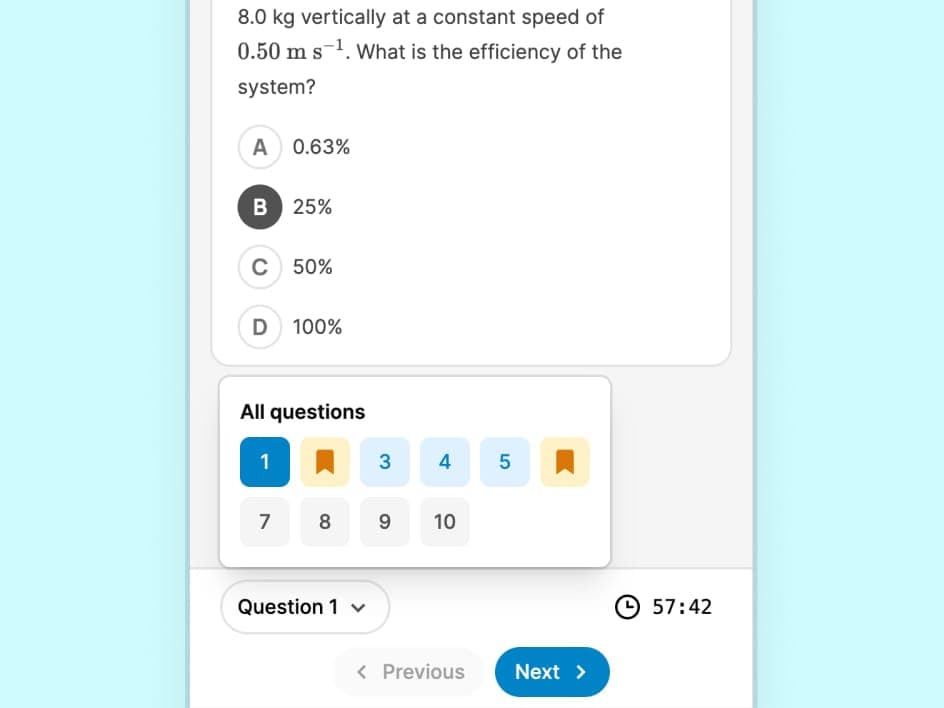944x708 pixels.
Task: Open the last bookmarked question tile
Action: click(565, 462)
